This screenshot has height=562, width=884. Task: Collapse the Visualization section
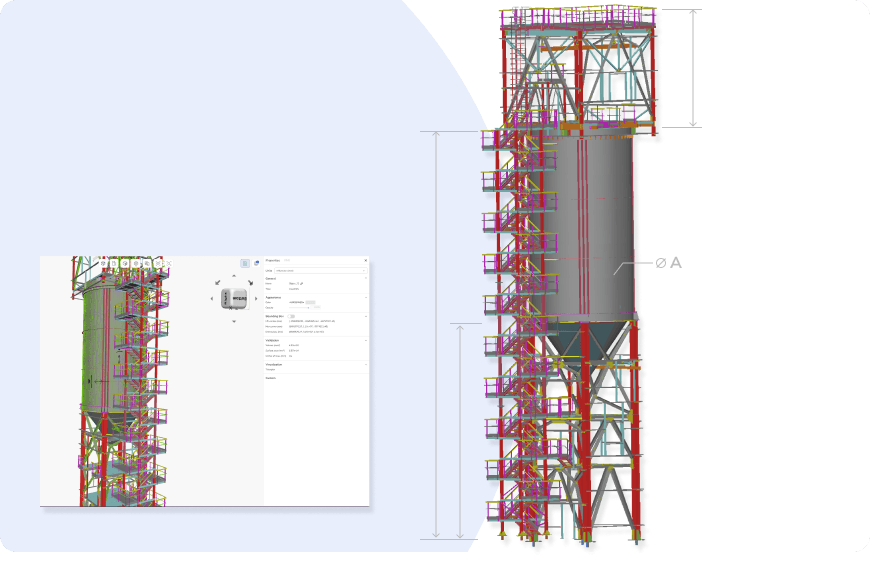pos(366,364)
